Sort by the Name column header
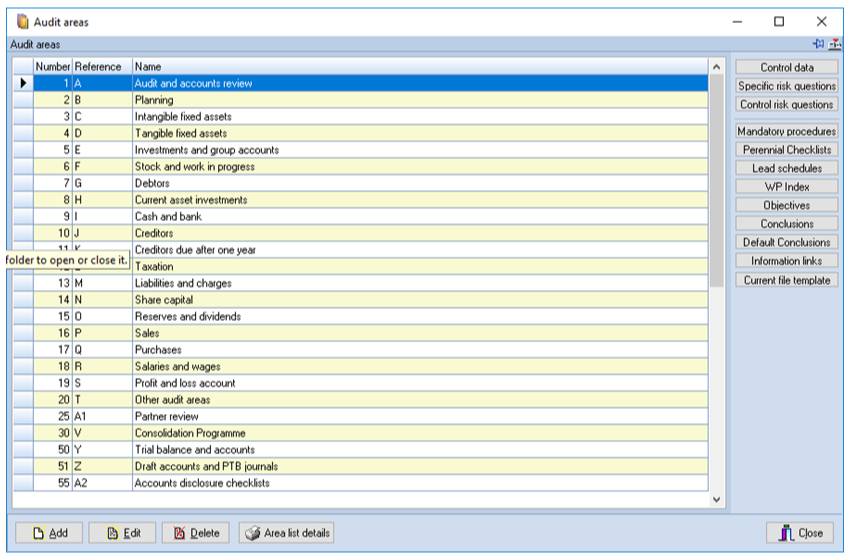852x556 pixels. pos(420,66)
